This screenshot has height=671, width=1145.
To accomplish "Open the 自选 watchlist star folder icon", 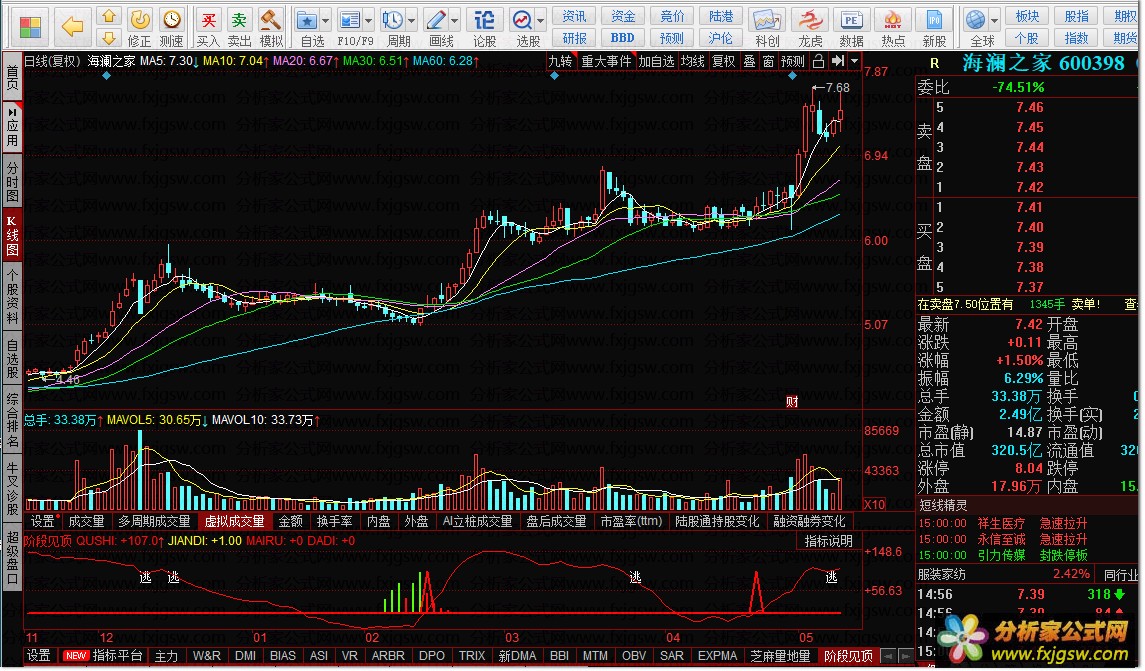I will pyautogui.click(x=307, y=27).
